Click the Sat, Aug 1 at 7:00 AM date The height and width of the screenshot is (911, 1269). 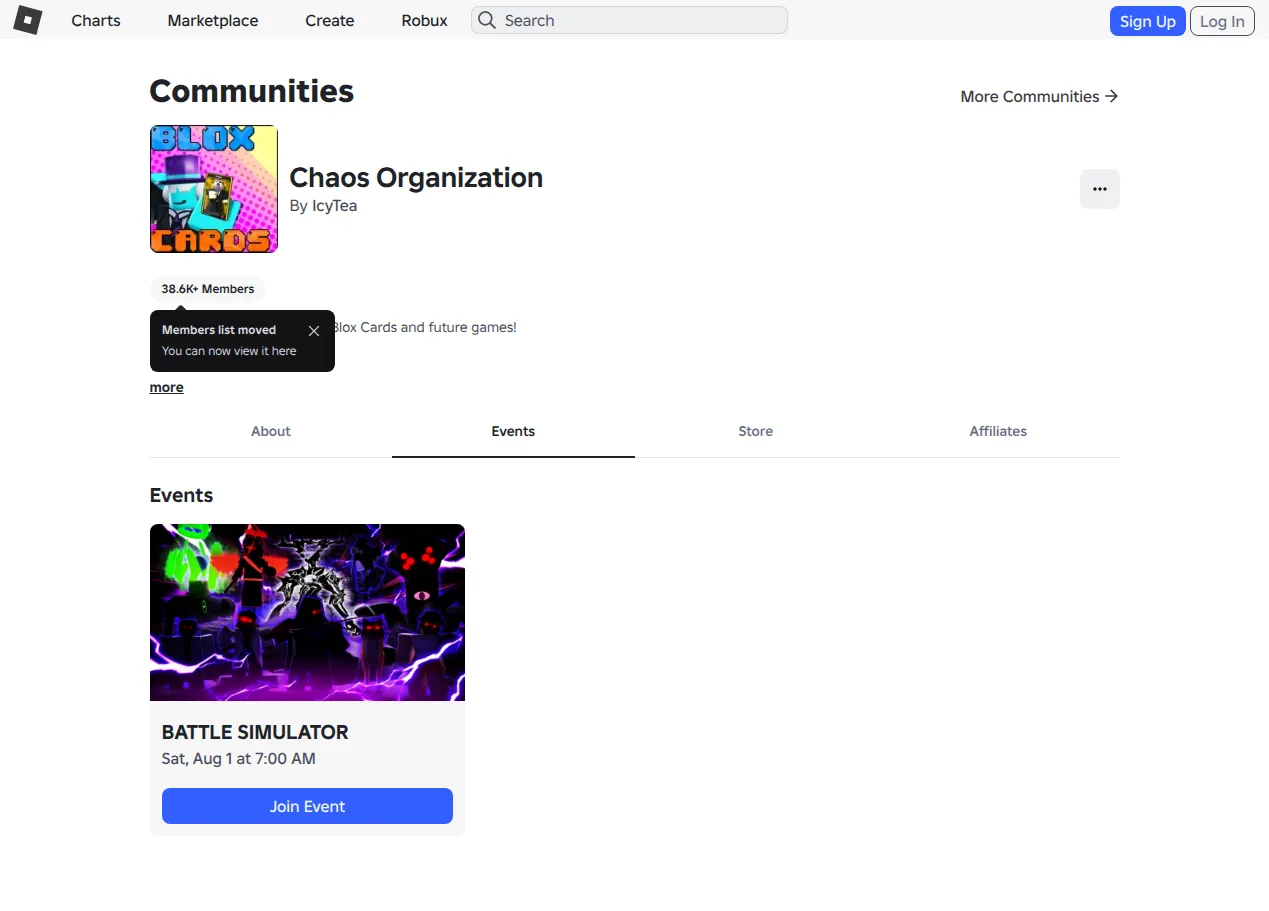pyautogui.click(x=239, y=759)
